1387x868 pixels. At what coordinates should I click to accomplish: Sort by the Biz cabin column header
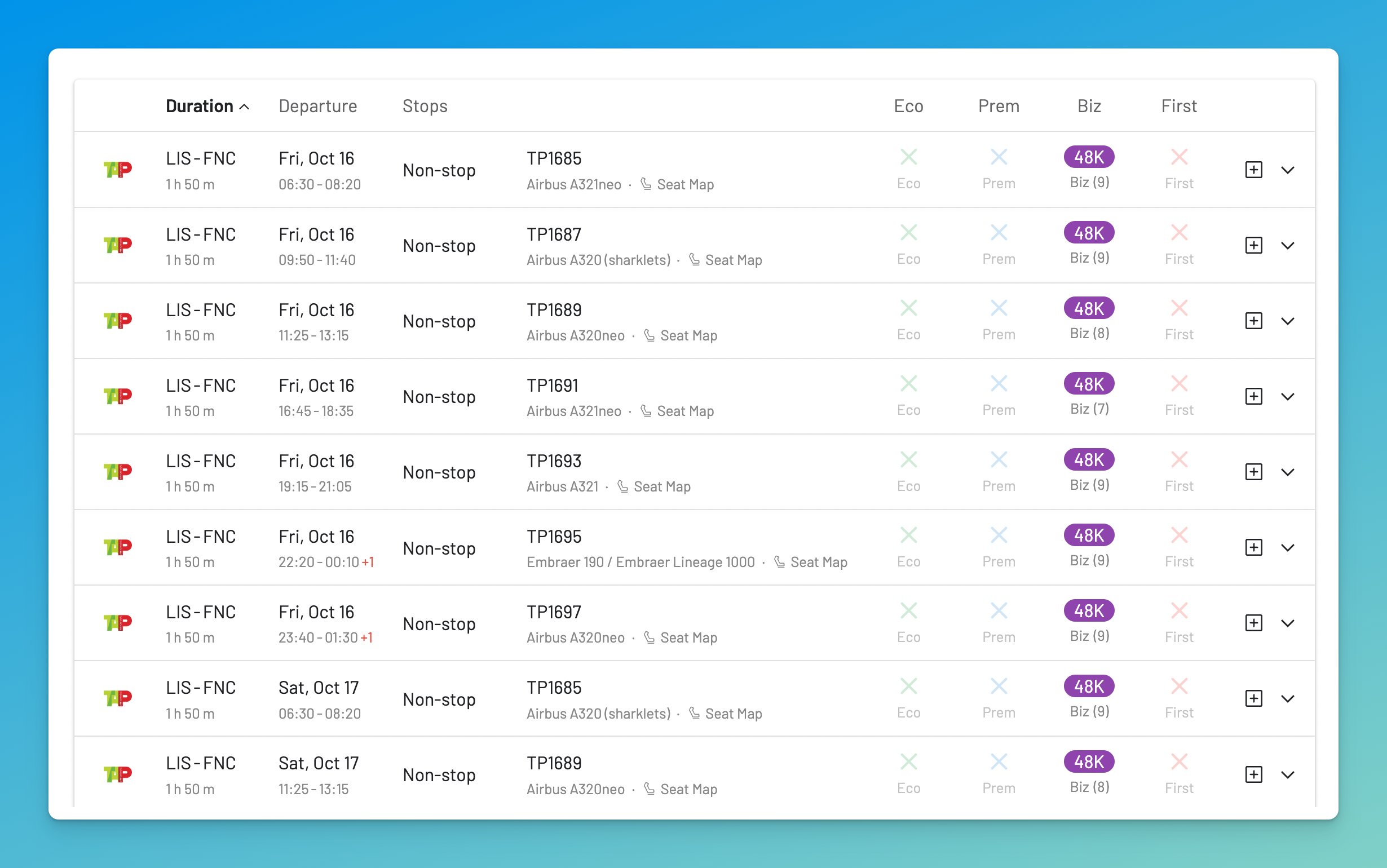pyautogui.click(x=1089, y=106)
